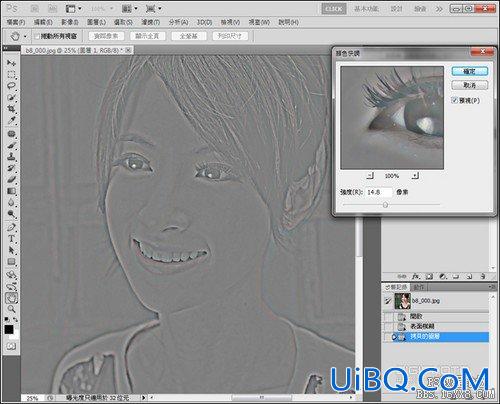Click the layer style fx icon

pyautogui.click(x=416, y=276)
